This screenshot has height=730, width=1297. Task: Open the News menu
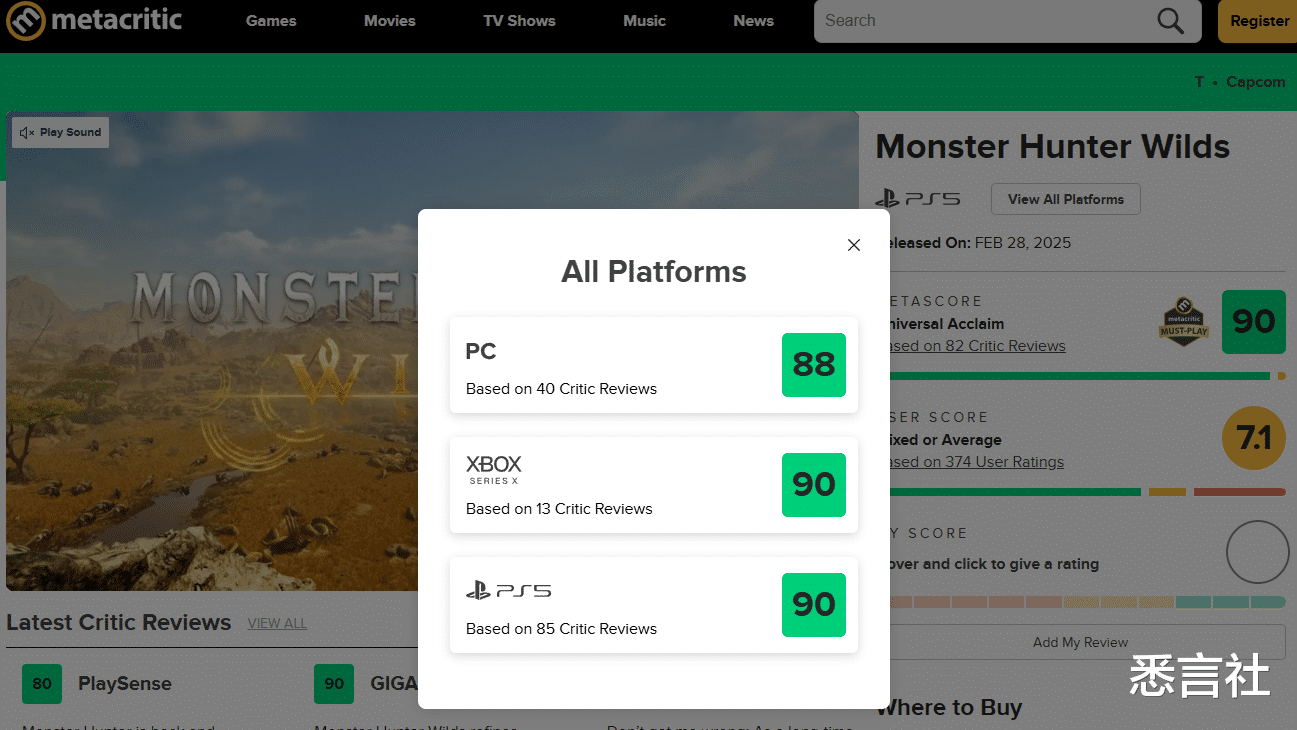point(753,21)
